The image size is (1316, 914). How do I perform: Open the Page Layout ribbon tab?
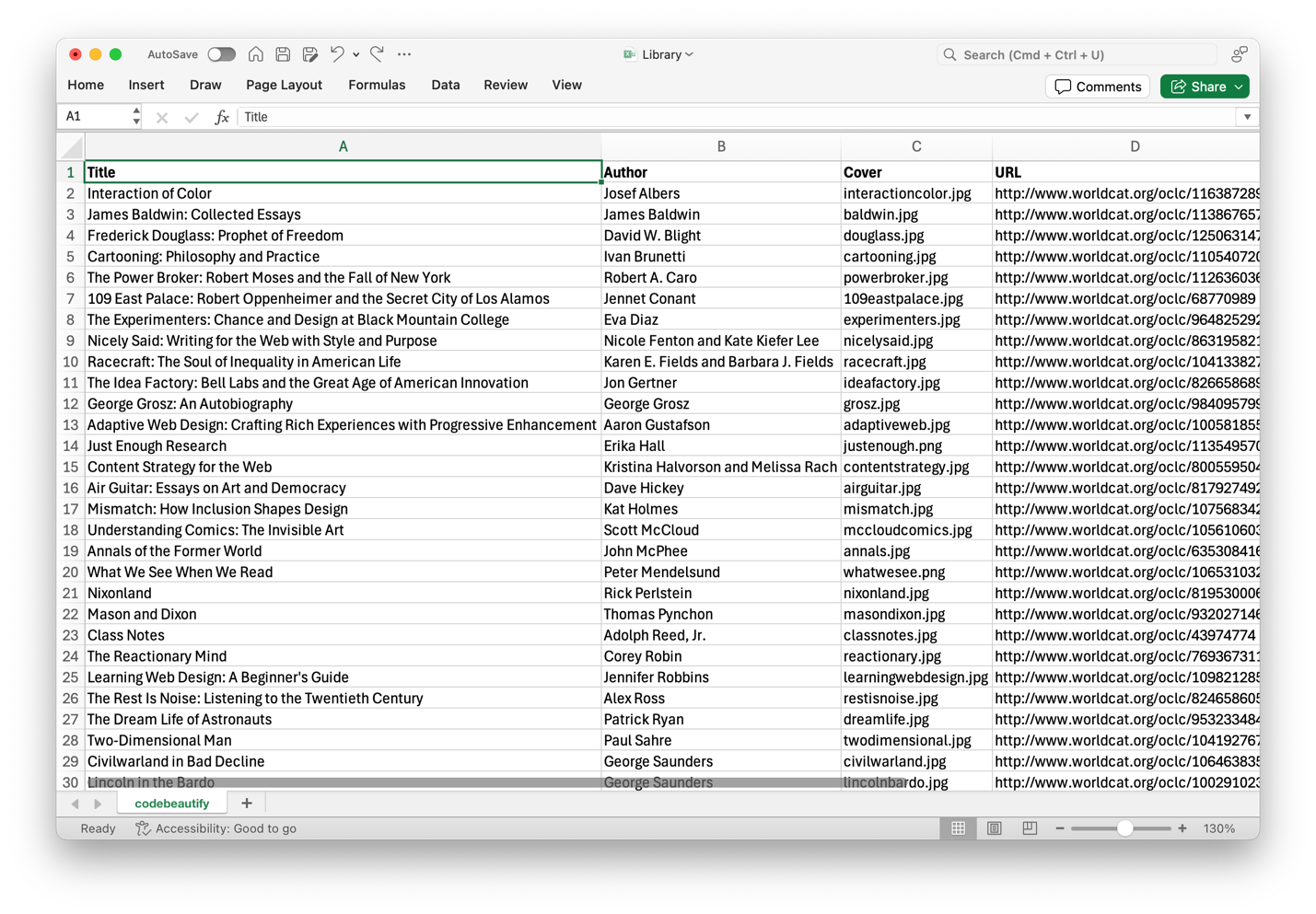click(284, 85)
